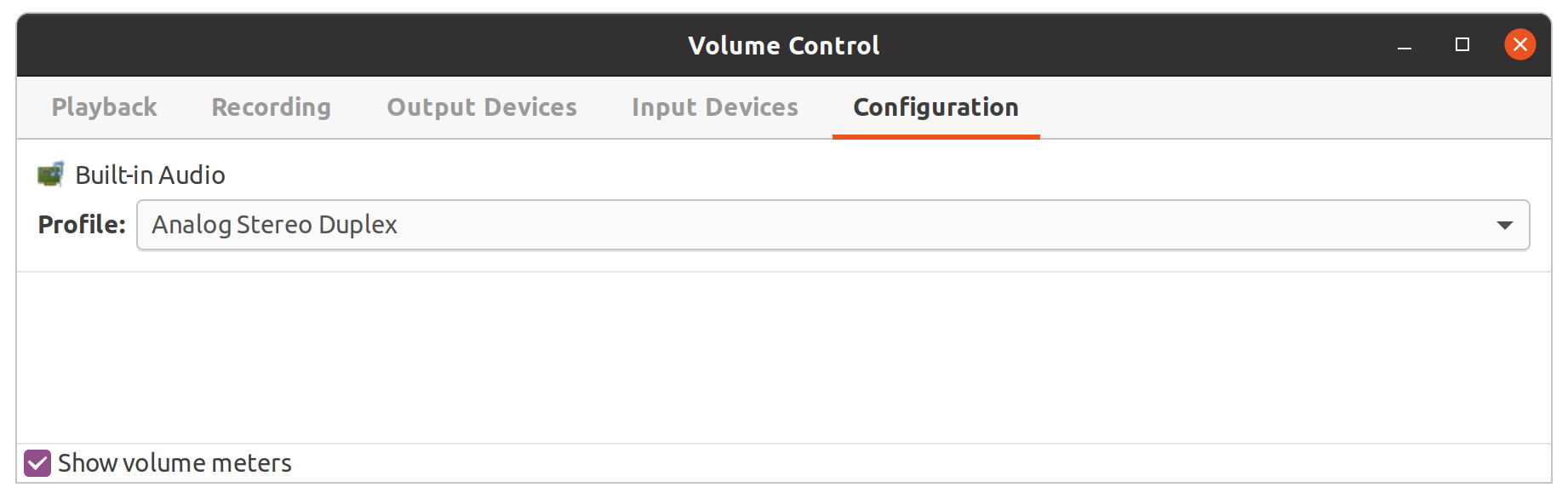Screen dimensions: 1568x499
Task: Click the Show volume meters label text
Action: tap(175, 463)
